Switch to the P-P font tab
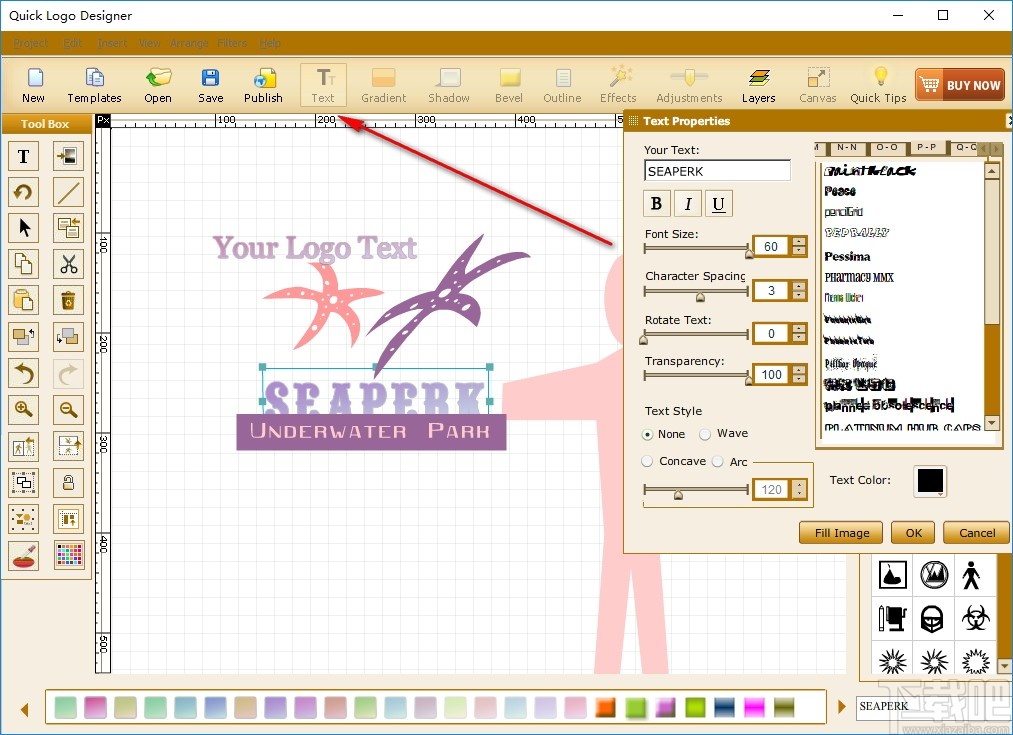The image size is (1013, 735). 928,147
